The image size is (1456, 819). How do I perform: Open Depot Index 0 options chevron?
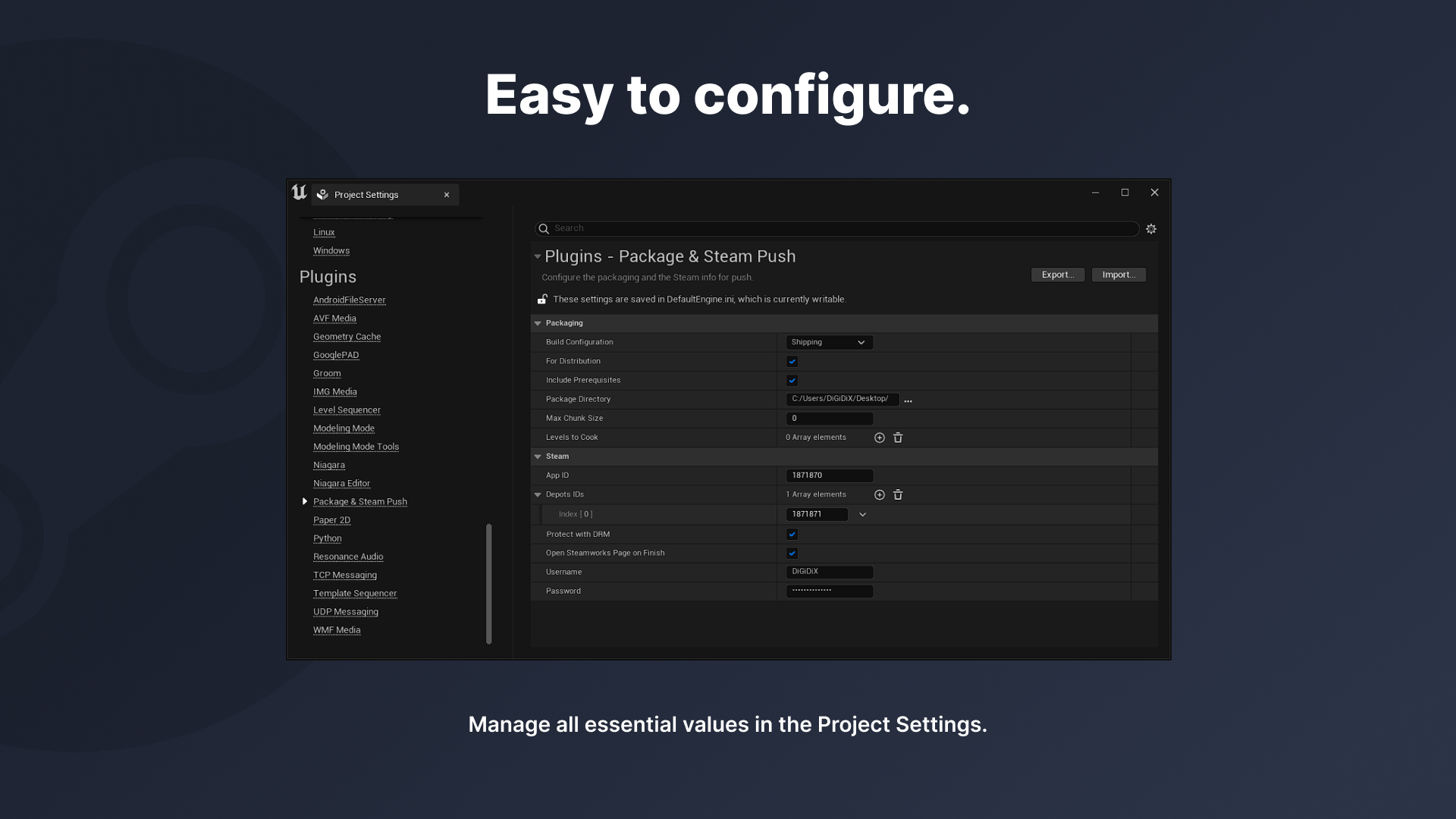coord(862,514)
